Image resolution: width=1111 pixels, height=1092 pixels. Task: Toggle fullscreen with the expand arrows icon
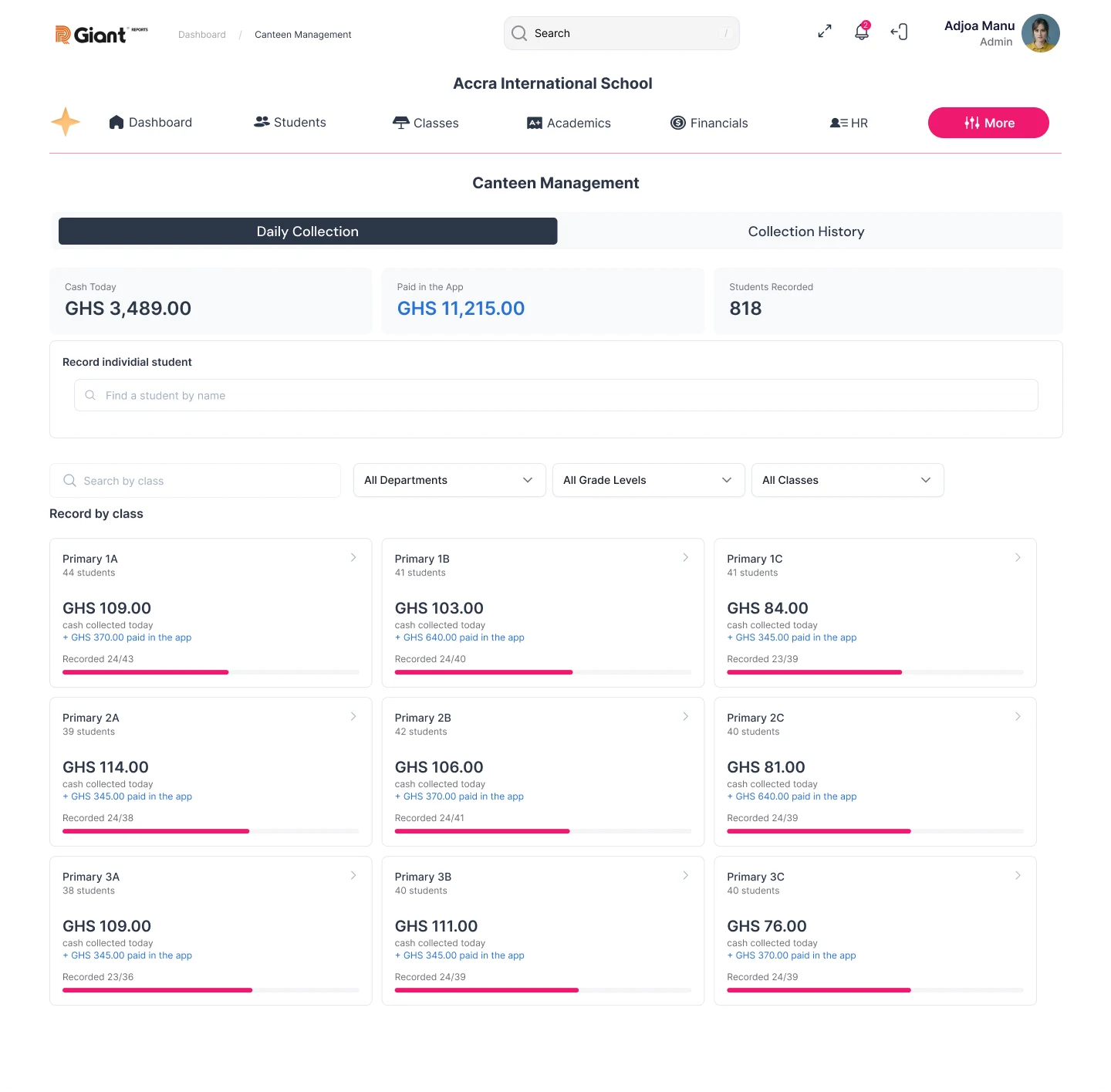pos(825,32)
